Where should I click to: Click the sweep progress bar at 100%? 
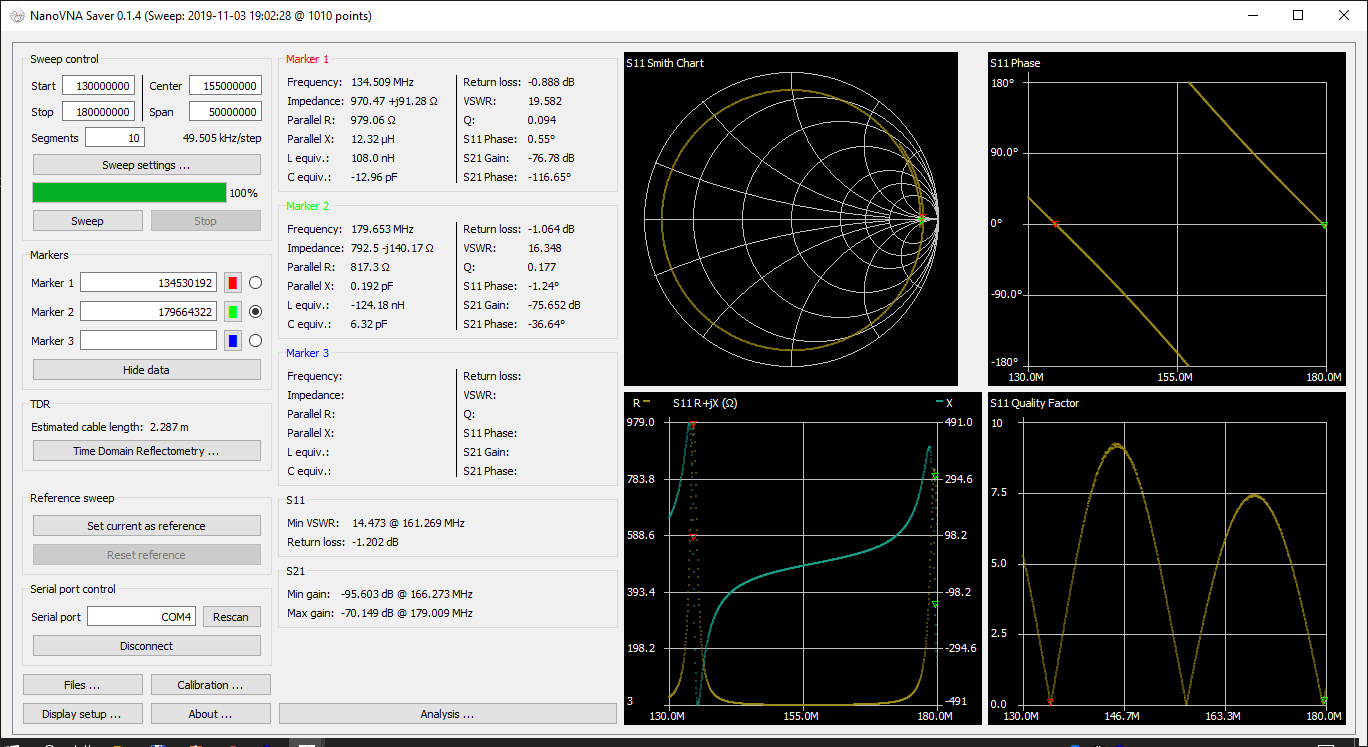click(130, 190)
